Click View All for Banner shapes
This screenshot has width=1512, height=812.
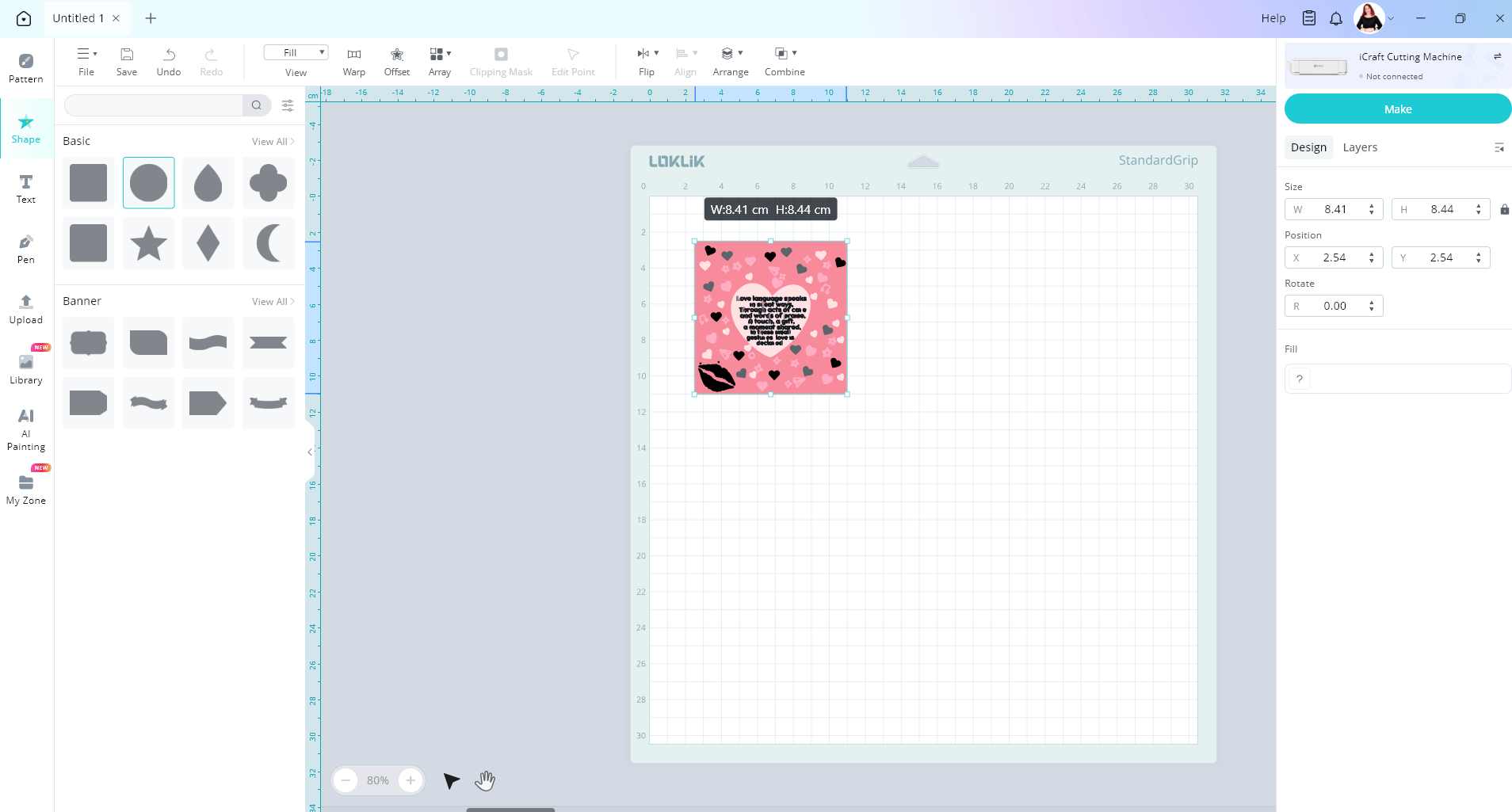273,302
